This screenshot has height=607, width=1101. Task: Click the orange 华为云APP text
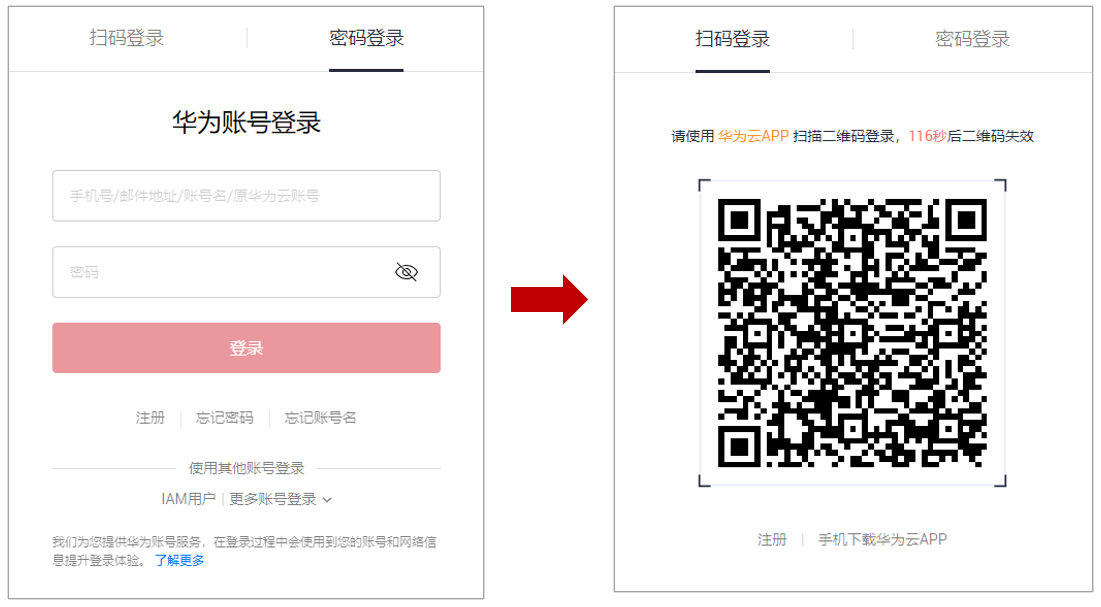pos(753,136)
